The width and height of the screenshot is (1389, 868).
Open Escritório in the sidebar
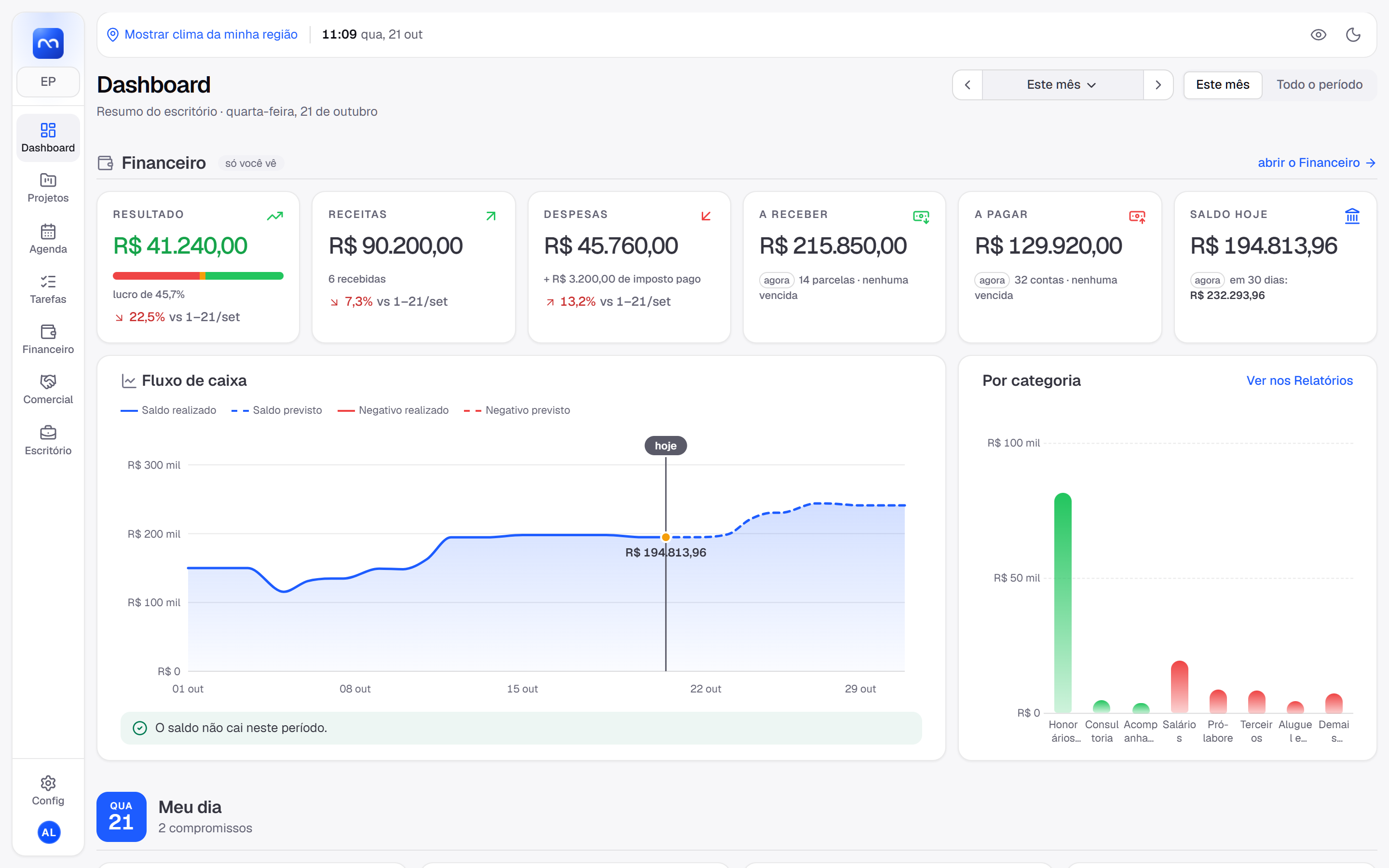(x=48, y=440)
